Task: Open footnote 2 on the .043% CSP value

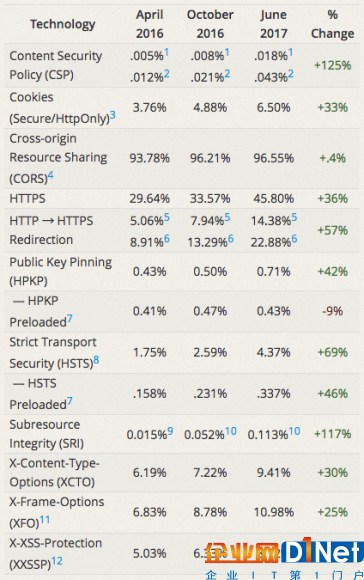Action: 291,74
